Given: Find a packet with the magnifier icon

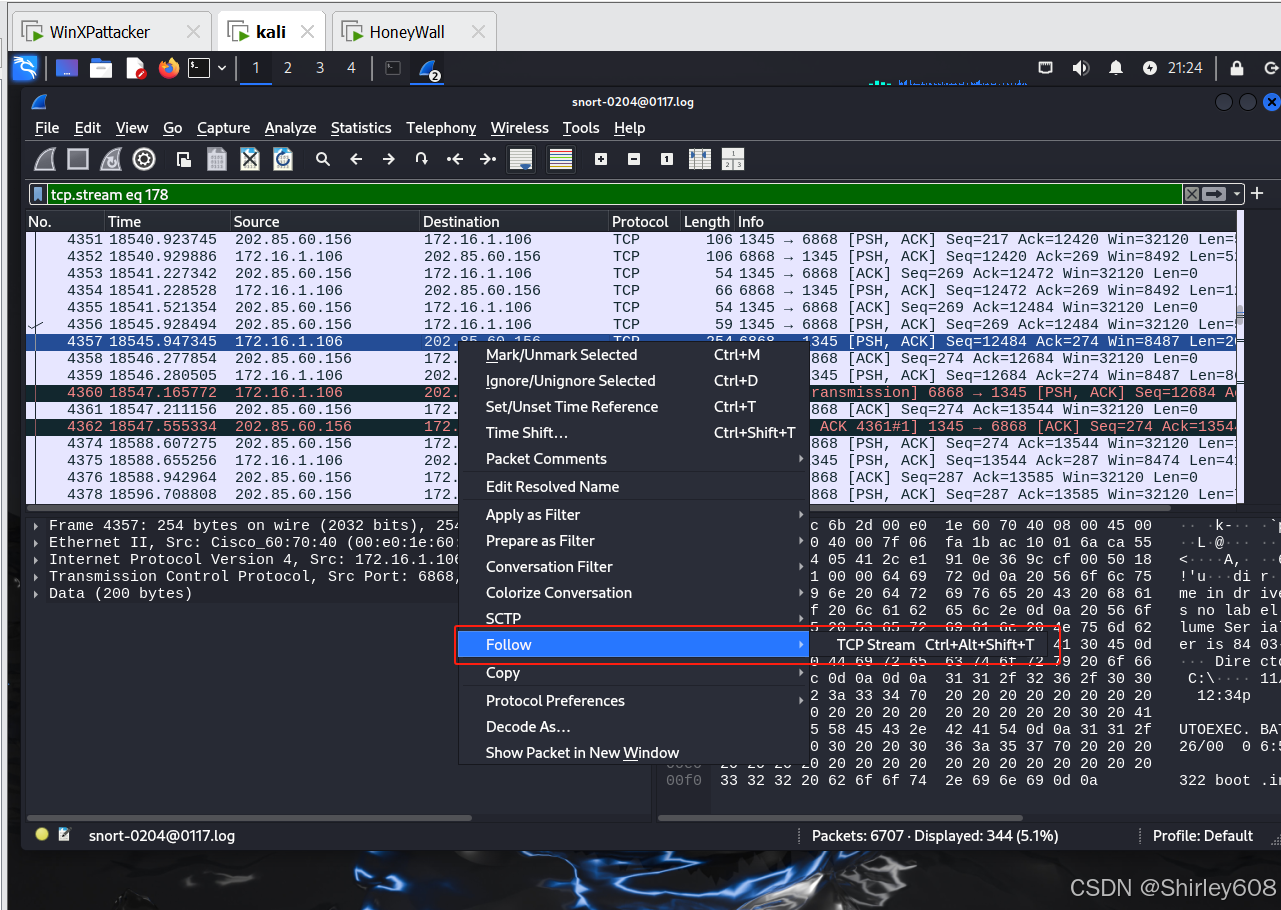Looking at the screenshot, I should [x=323, y=159].
